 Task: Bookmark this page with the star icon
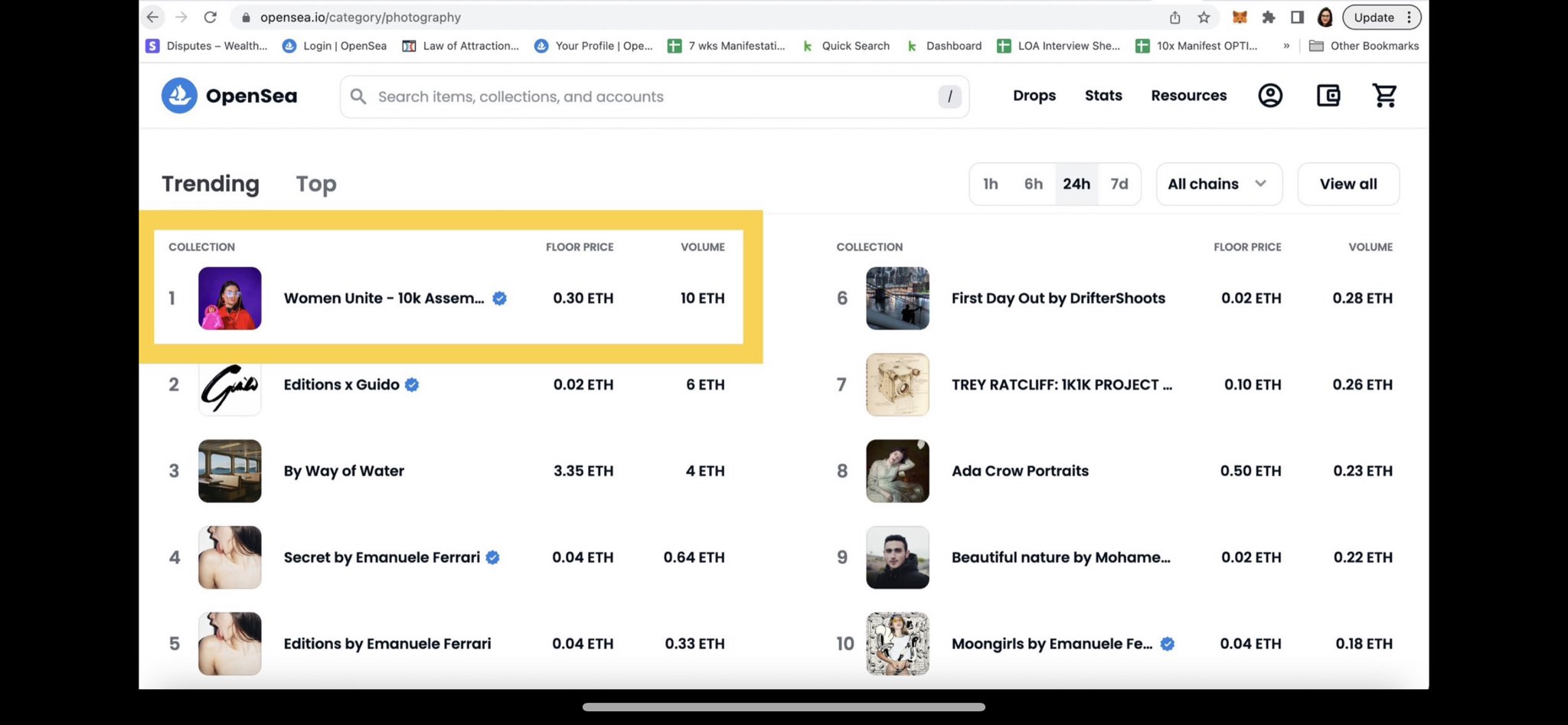[x=1204, y=18]
